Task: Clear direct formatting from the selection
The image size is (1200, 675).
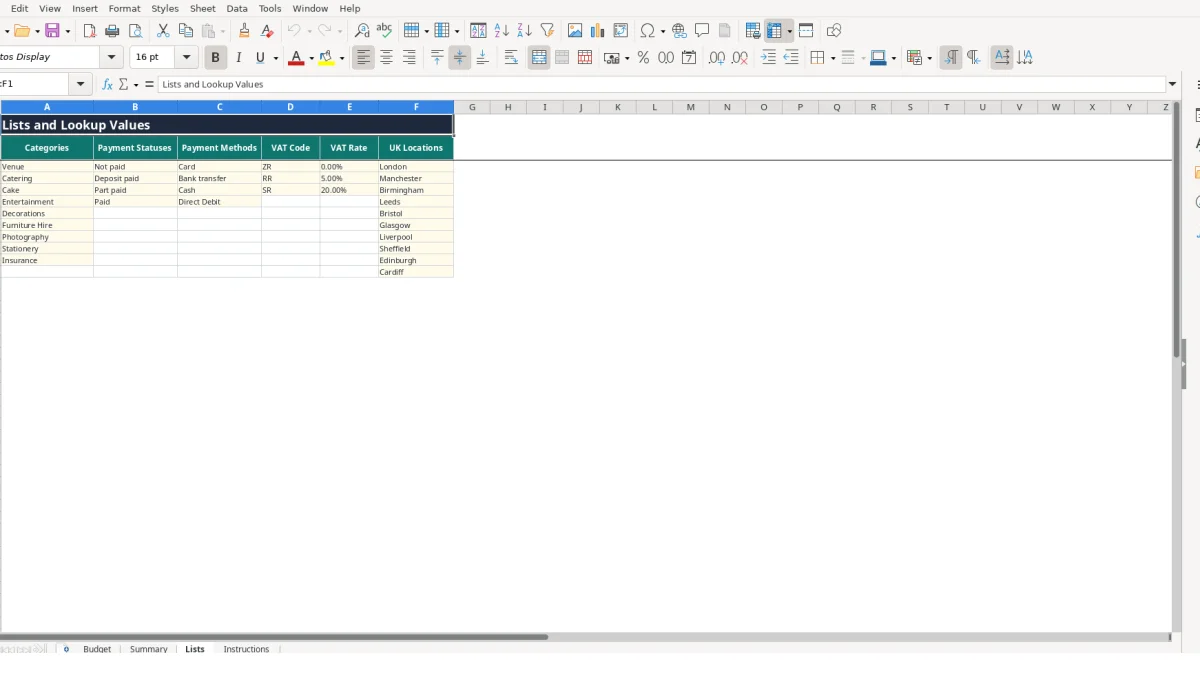Action: click(266, 31)
